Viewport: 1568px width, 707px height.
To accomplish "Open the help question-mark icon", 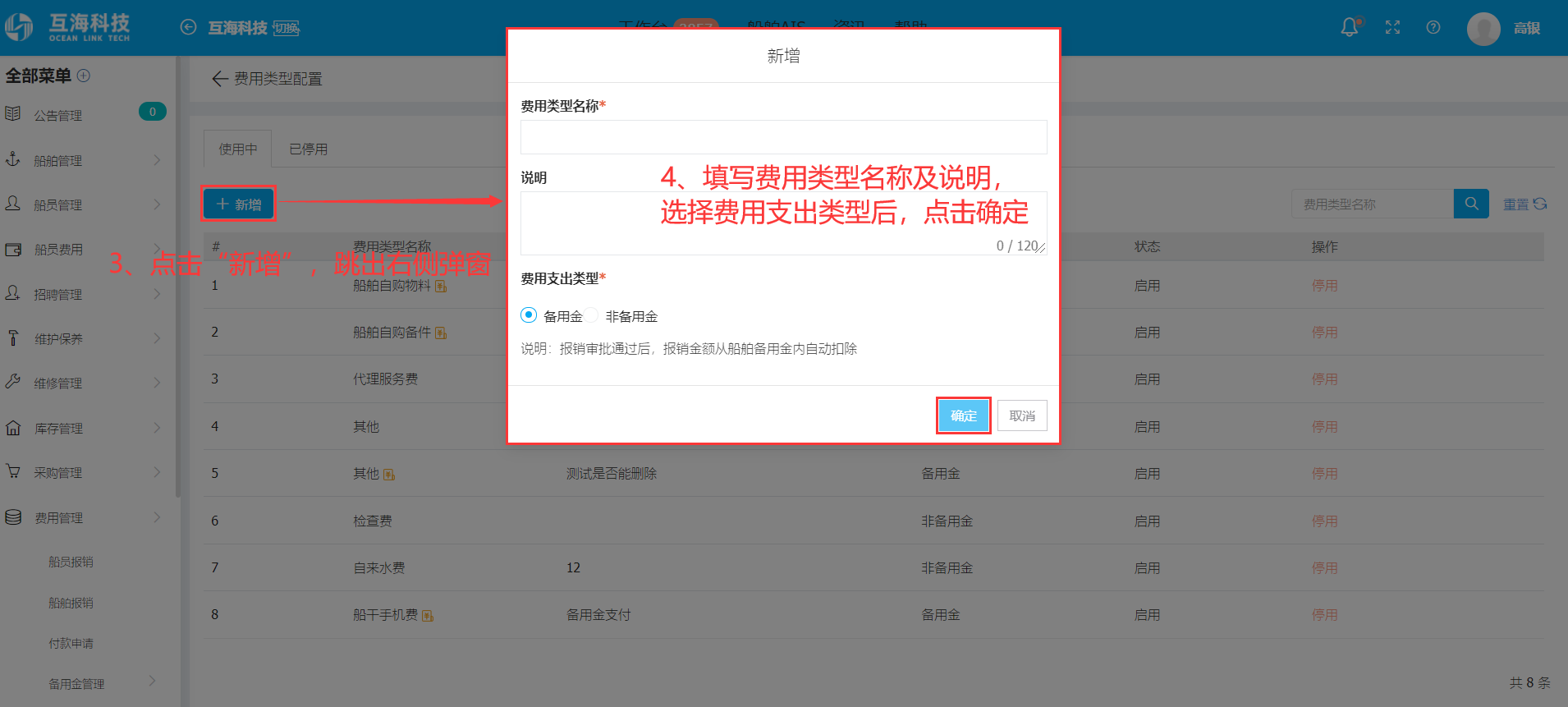I will tap(1433, 27).
